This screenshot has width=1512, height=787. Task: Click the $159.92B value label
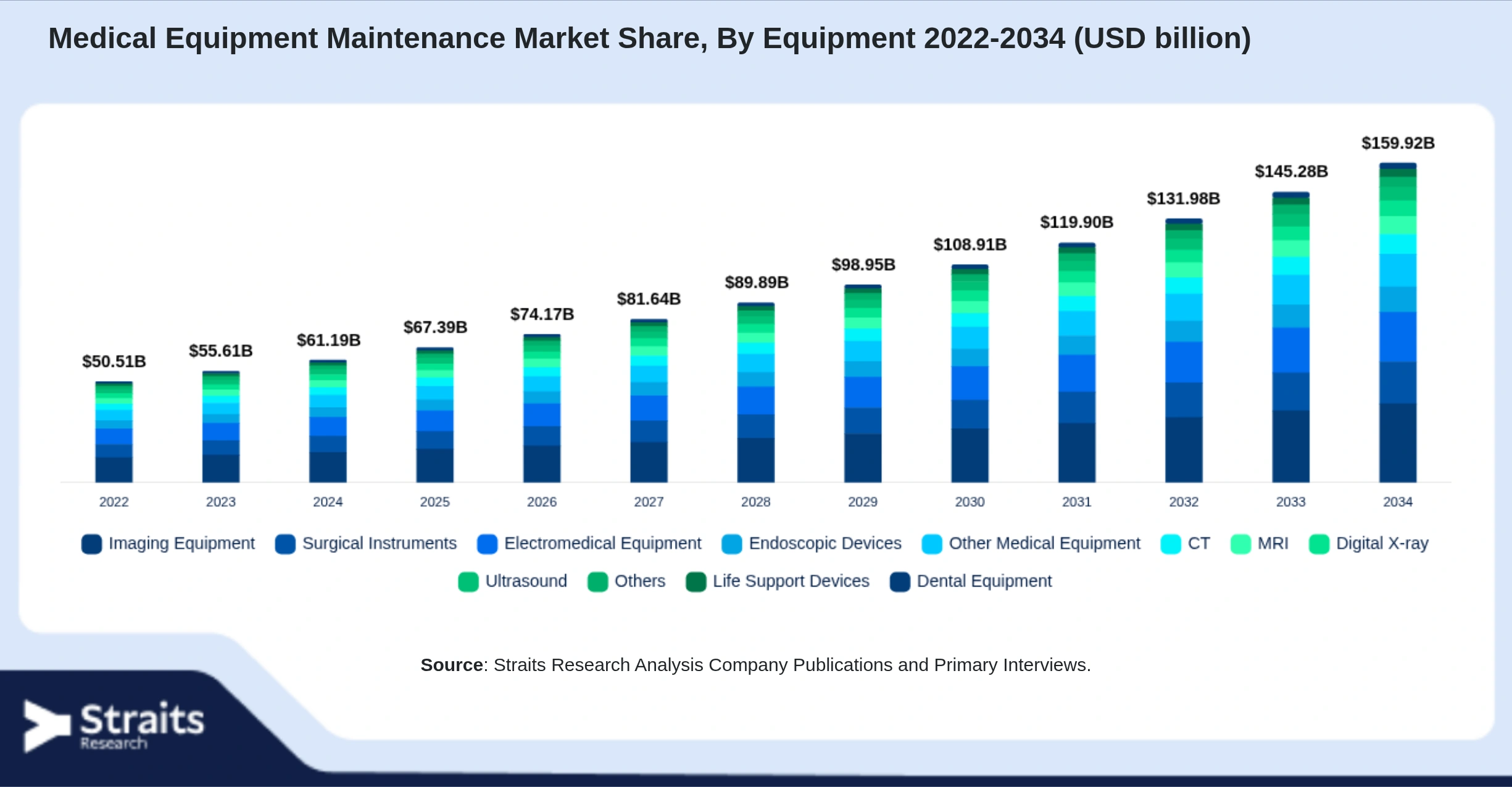tap(1398, 143)
